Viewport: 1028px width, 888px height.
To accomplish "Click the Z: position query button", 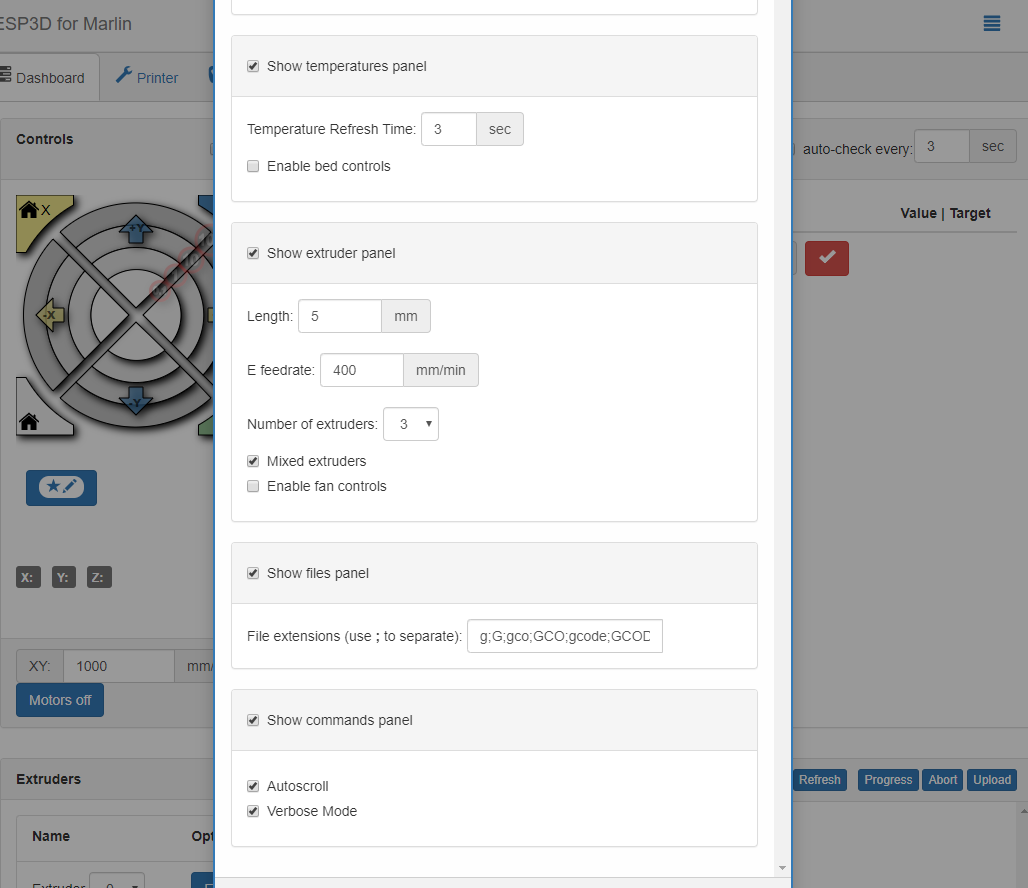I will (98, 577).
